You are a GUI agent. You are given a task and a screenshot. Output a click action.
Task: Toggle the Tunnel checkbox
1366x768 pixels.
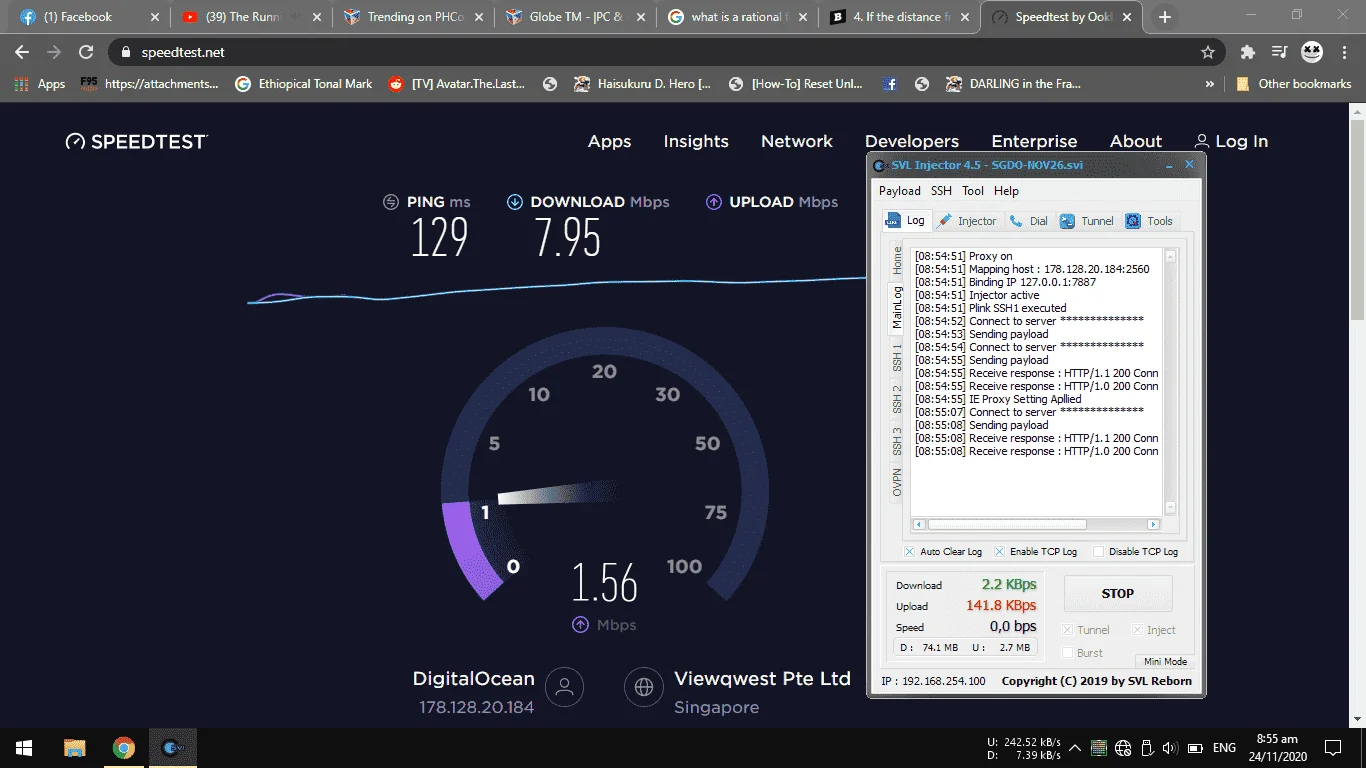coord(1068,630)
